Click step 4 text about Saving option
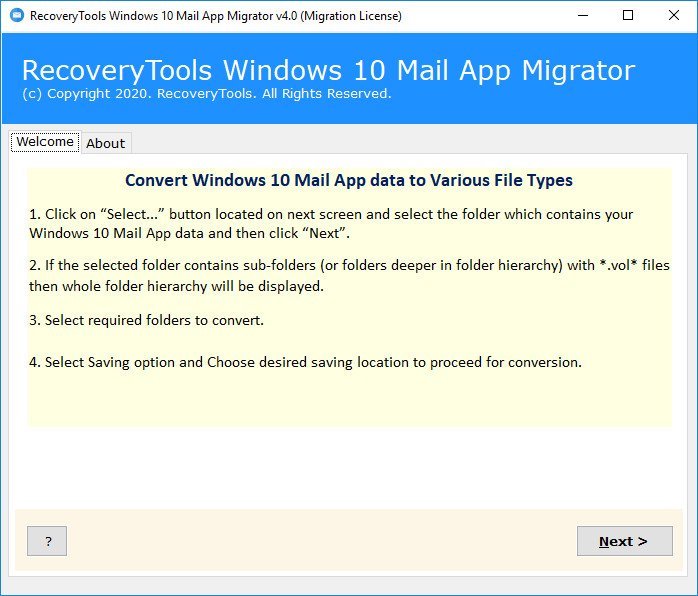Image resolution: width=698 pixels, height=596 pixels. [x=305, y=362]
